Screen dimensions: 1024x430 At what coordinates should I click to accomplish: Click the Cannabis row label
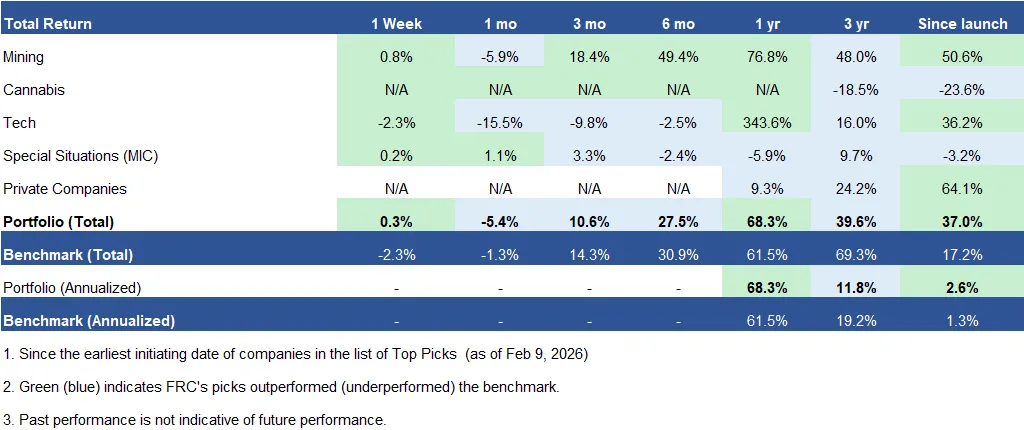click(x=34, y=89)
